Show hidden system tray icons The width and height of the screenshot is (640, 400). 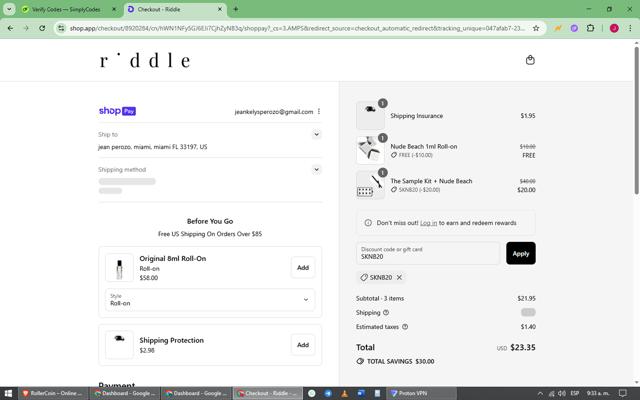540,393
